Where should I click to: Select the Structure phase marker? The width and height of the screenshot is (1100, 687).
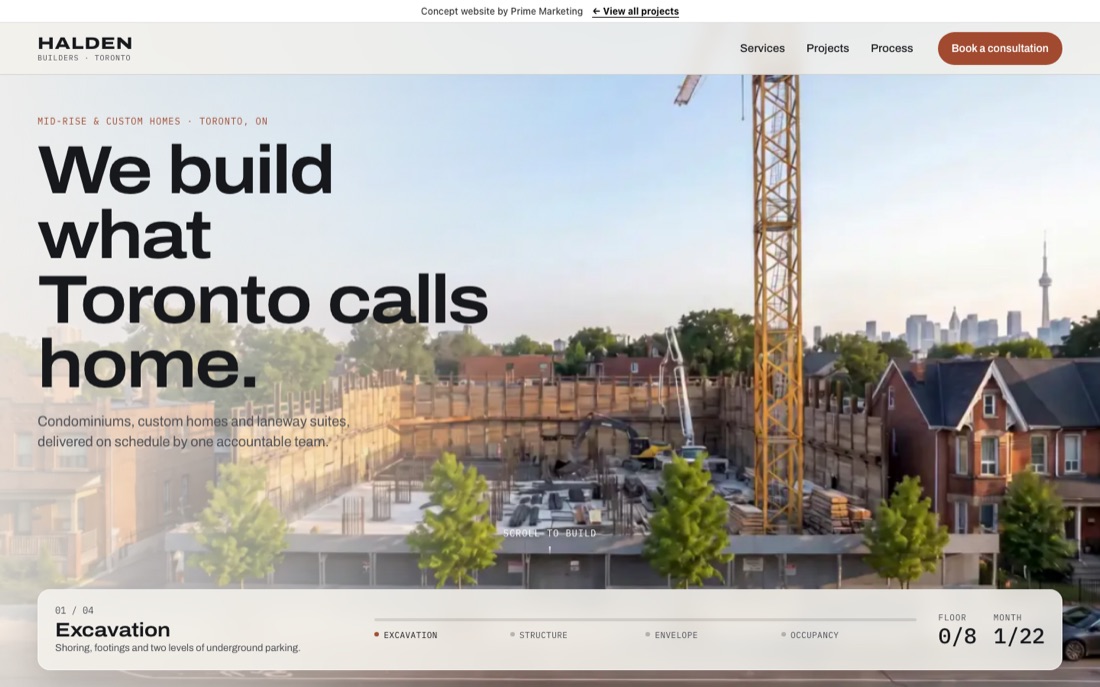[x=539, y=635]
